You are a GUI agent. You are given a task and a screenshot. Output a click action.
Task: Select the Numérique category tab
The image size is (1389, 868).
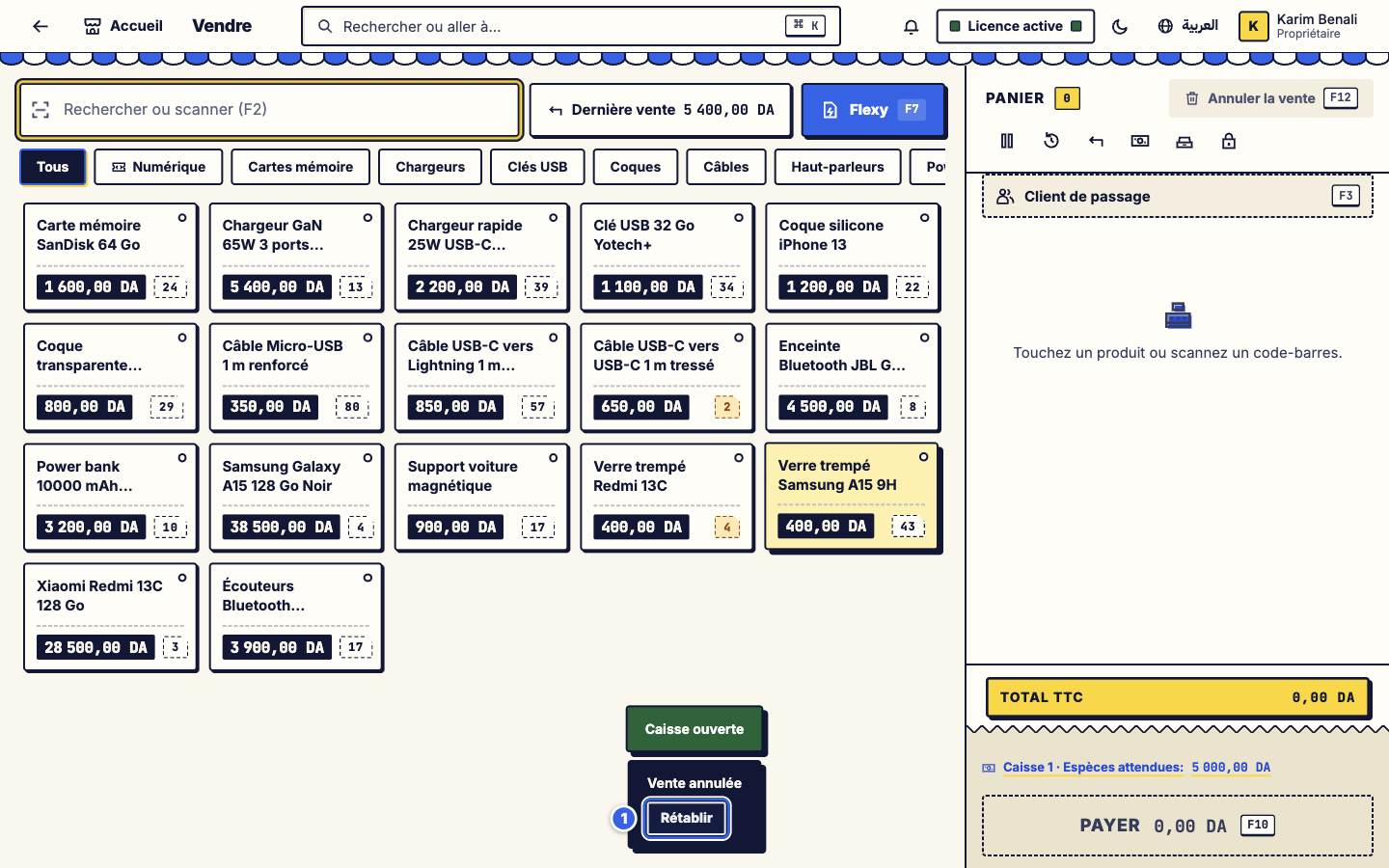pos(159,167)
